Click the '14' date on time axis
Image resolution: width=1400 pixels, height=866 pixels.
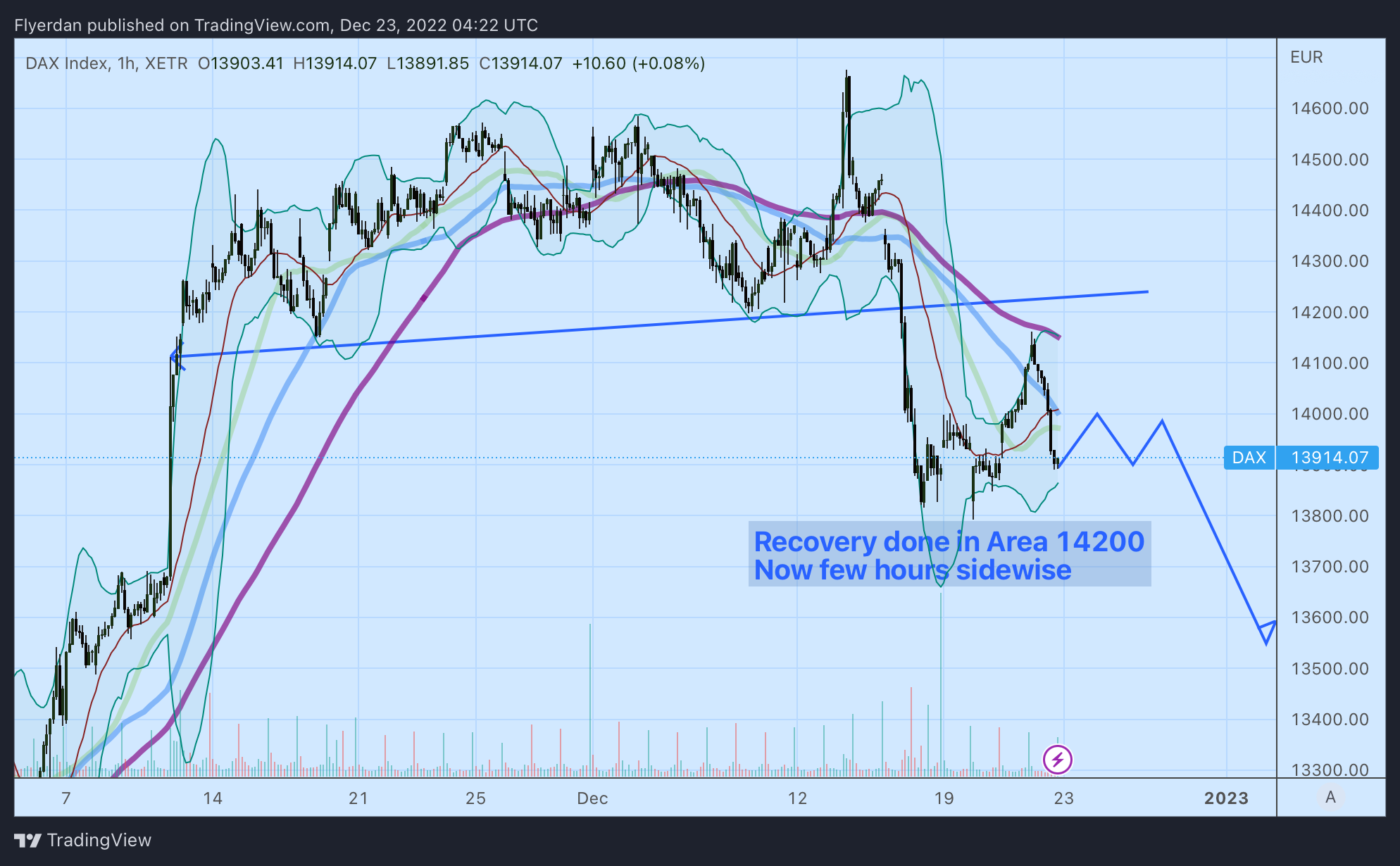tap(213, 798)
